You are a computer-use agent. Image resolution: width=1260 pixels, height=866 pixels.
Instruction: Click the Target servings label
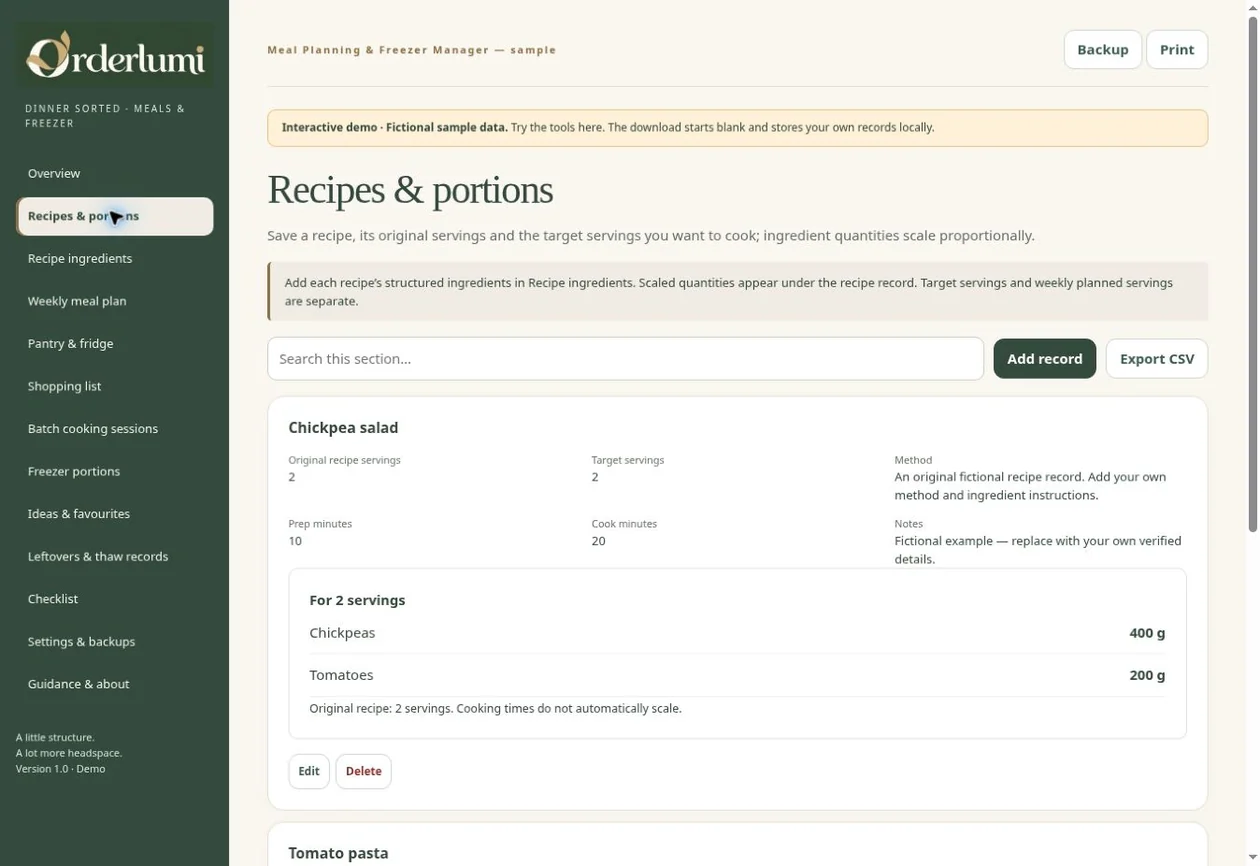point(627,460)
